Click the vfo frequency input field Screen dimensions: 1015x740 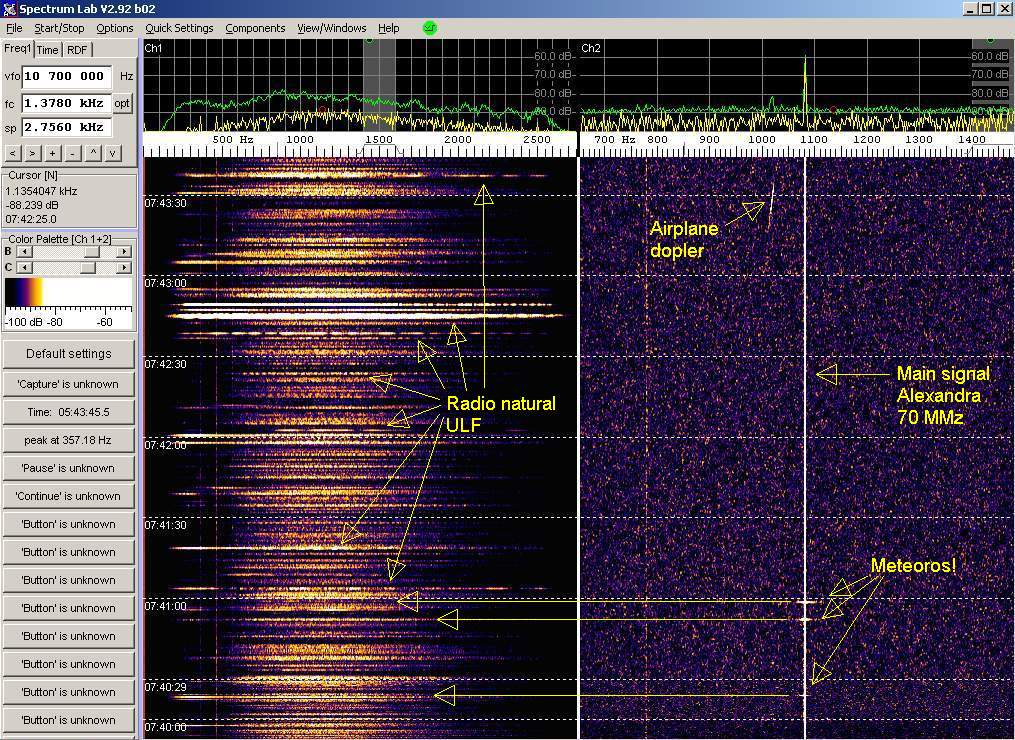tap(65, 76)
